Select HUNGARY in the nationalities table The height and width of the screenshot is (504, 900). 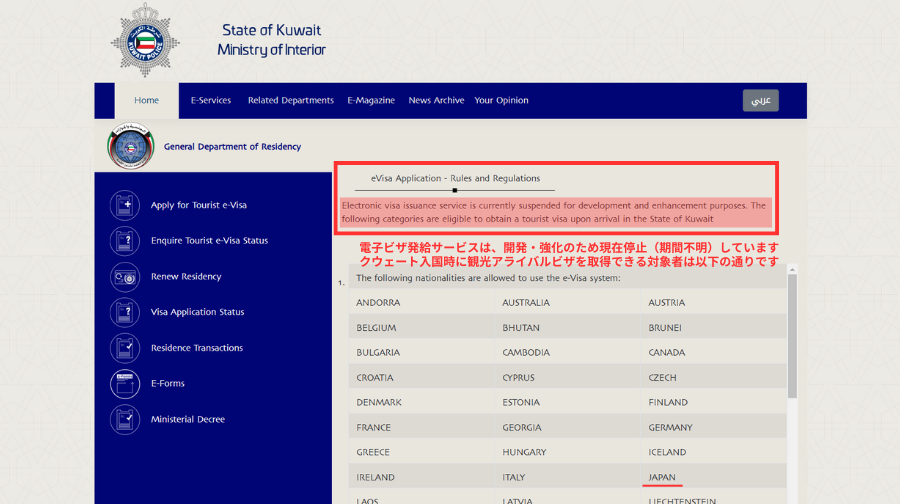pos(524,452)
